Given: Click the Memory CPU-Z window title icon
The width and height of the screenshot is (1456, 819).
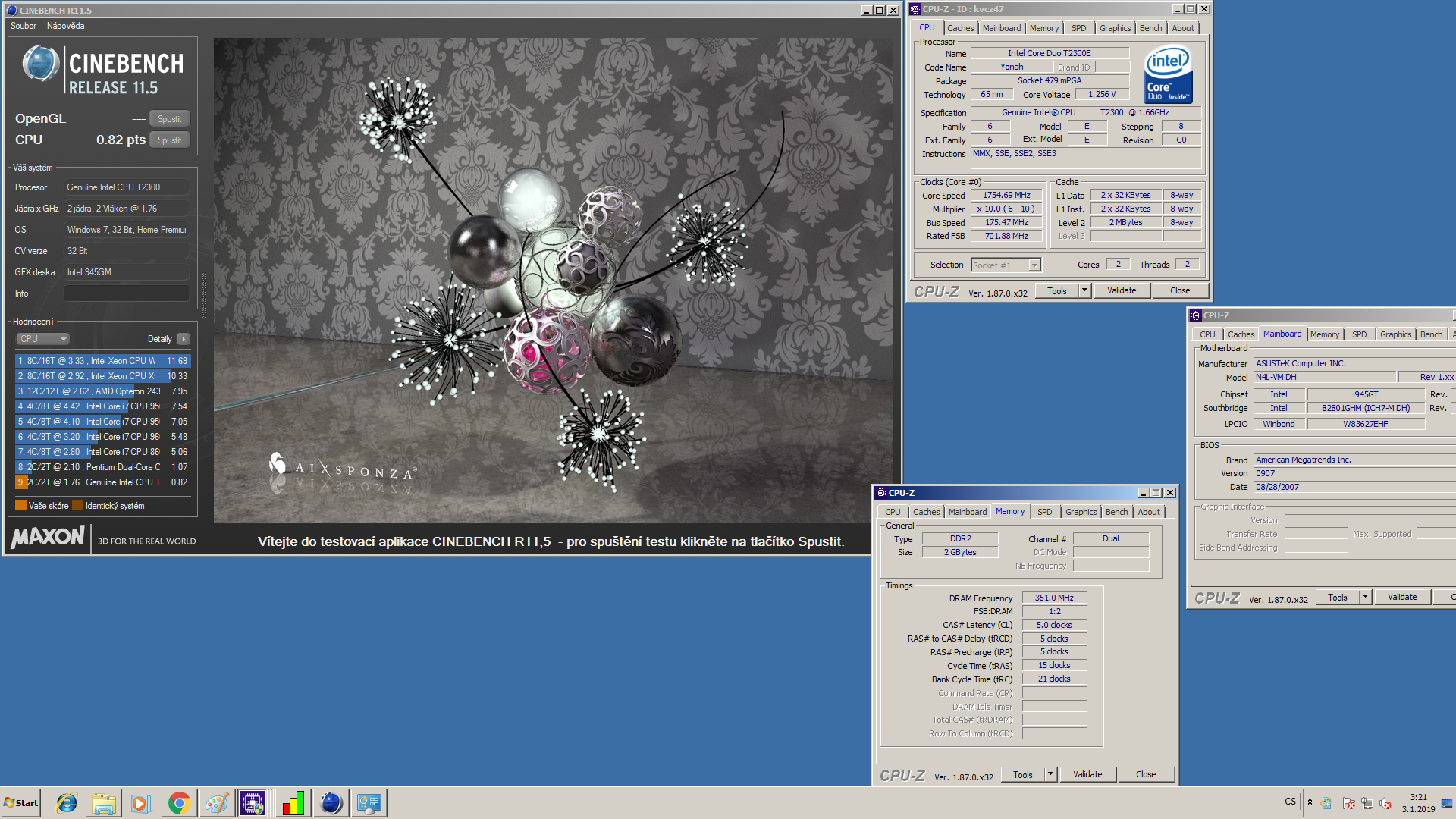Looking at the screenshot, I should click(881, 493).
